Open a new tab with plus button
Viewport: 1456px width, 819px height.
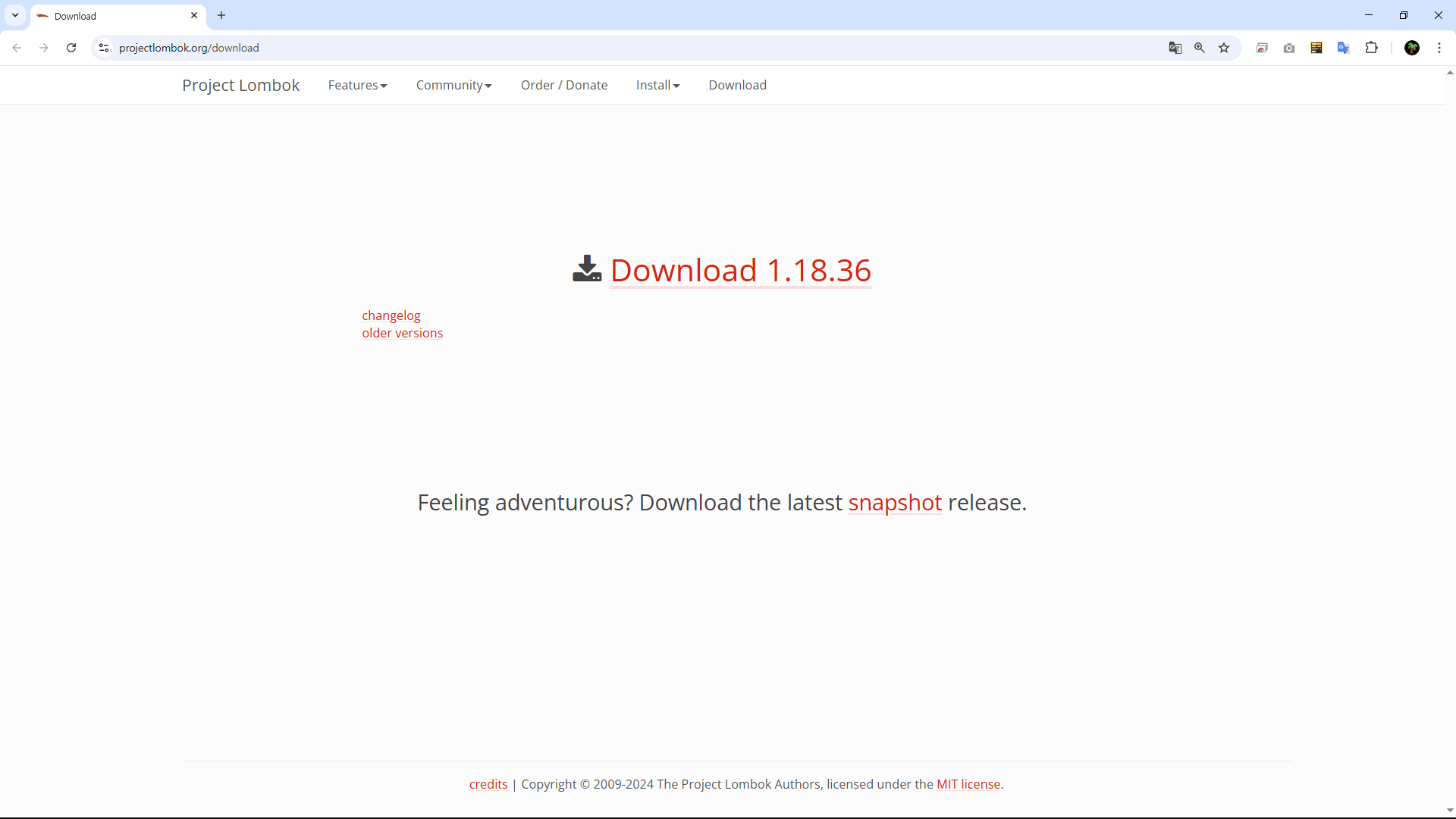click(x=221, y=15)
